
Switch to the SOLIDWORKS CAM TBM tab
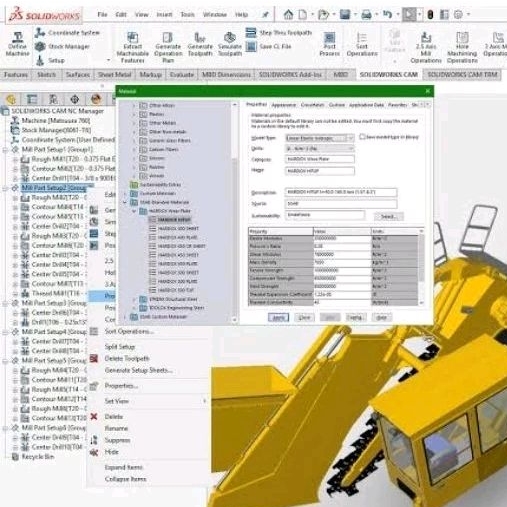tap(462, 74)
